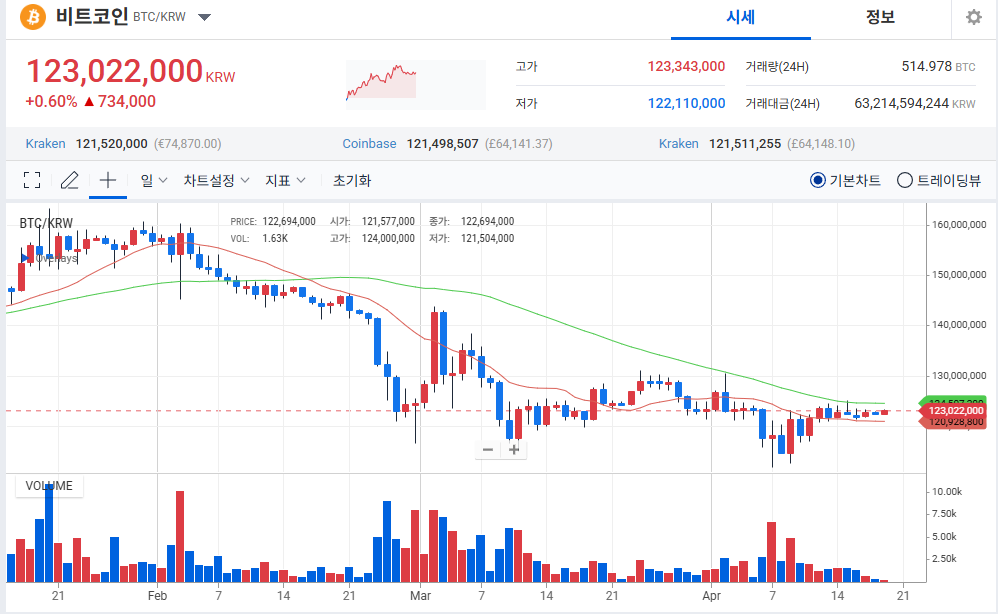Click the Apr date label on axis
This screenshot has width=998, height=614.
coord(712,596)
